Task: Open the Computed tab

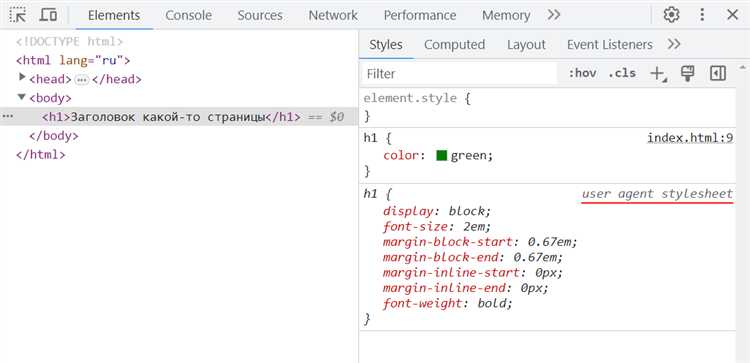Action: tap(454, 45)
